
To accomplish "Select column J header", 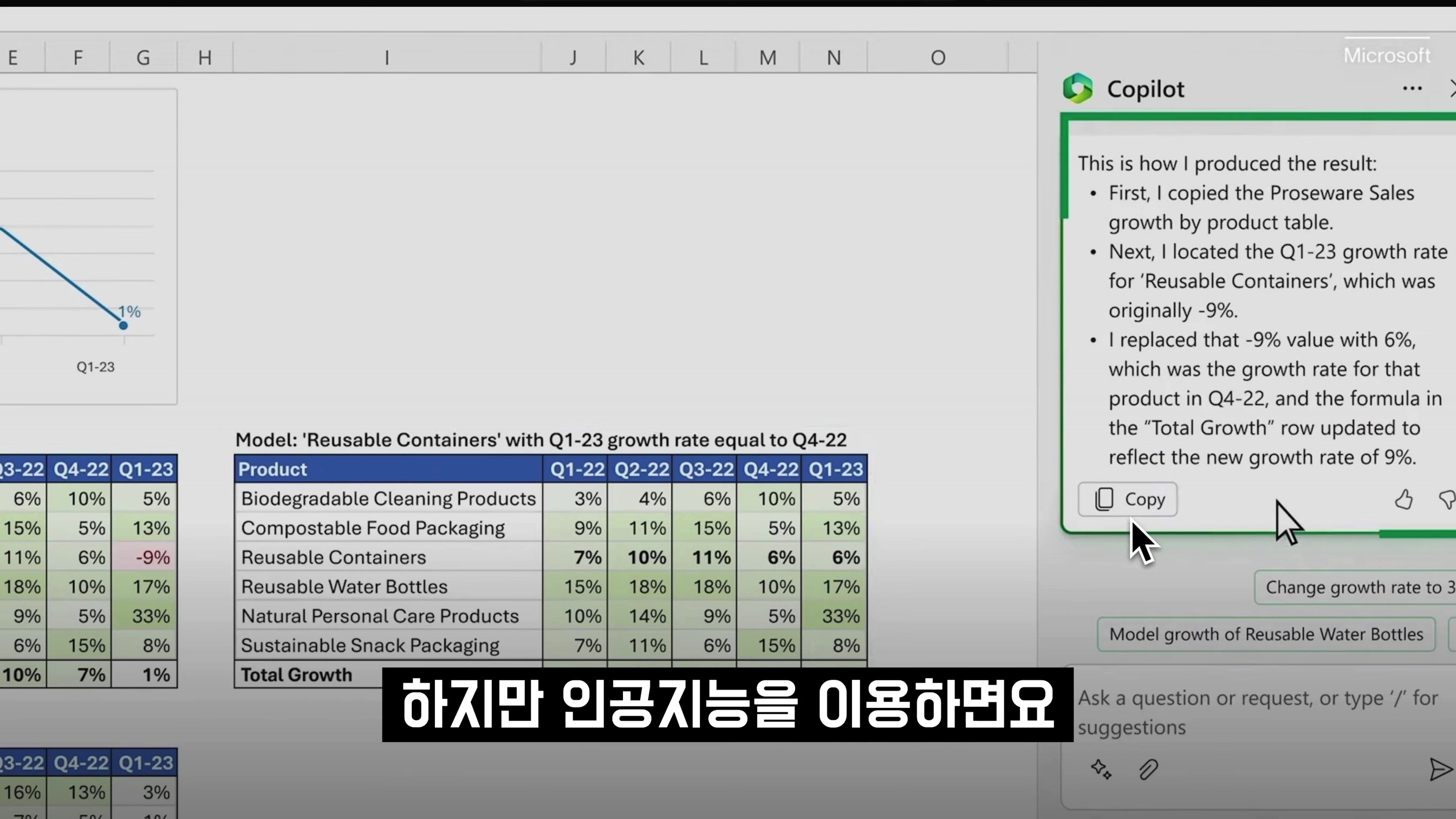I will (x=574, y=57).
